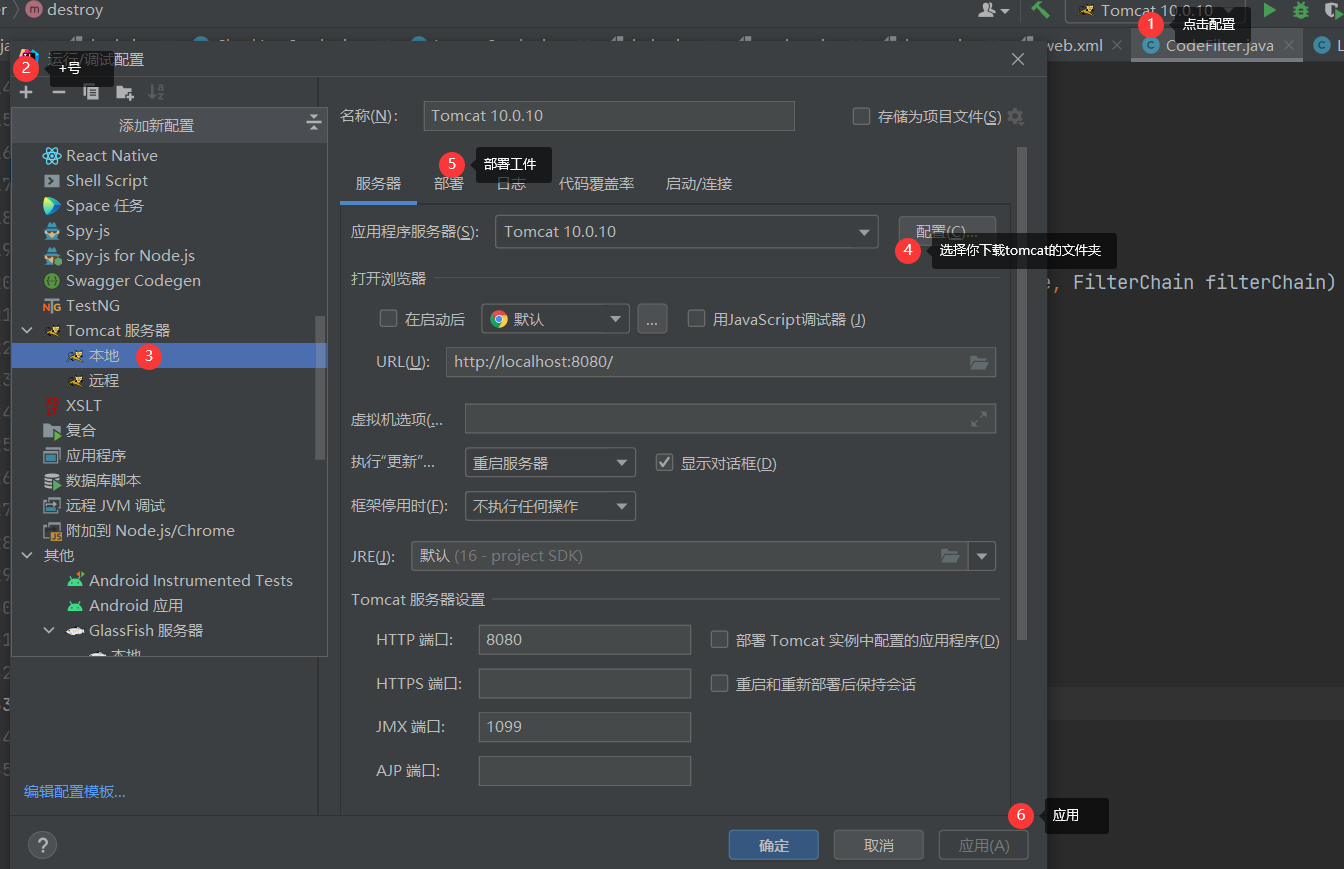The height and width of the screenshot is (869, 1344).
Task: Open the 应用程序服务器 dropdown
Action: (x=687, y=231)
